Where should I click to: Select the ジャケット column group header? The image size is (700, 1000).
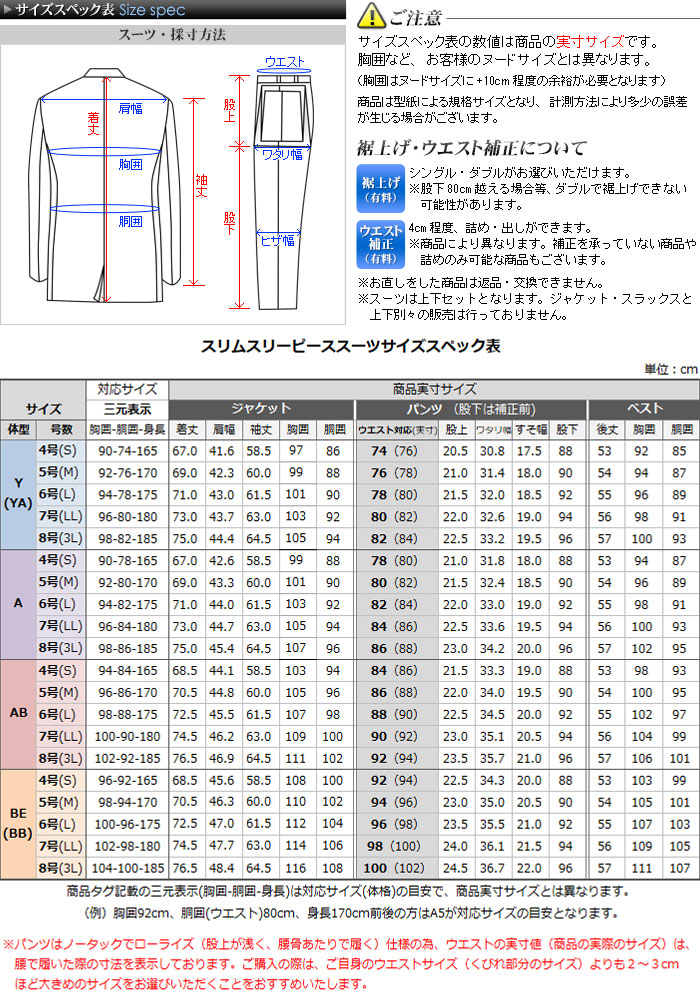tap(261, 409)
